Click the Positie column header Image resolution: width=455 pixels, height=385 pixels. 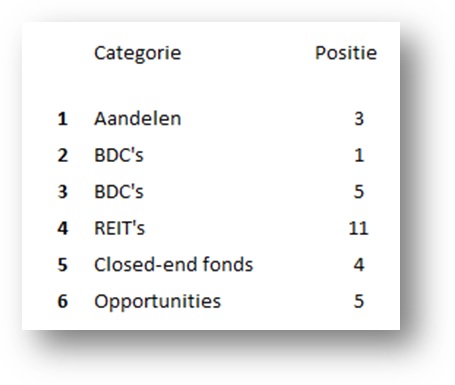(x=346, y=53)
